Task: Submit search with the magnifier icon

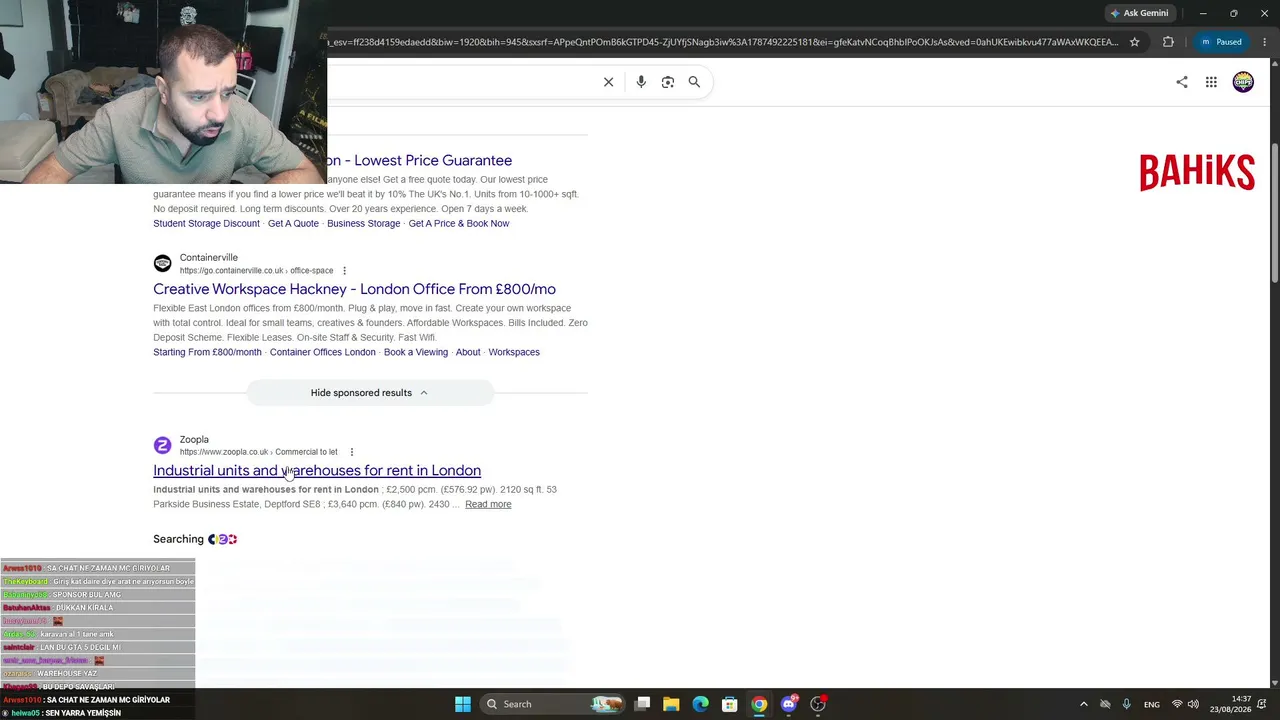Action: pyautogui.click(x=694, y=82)
